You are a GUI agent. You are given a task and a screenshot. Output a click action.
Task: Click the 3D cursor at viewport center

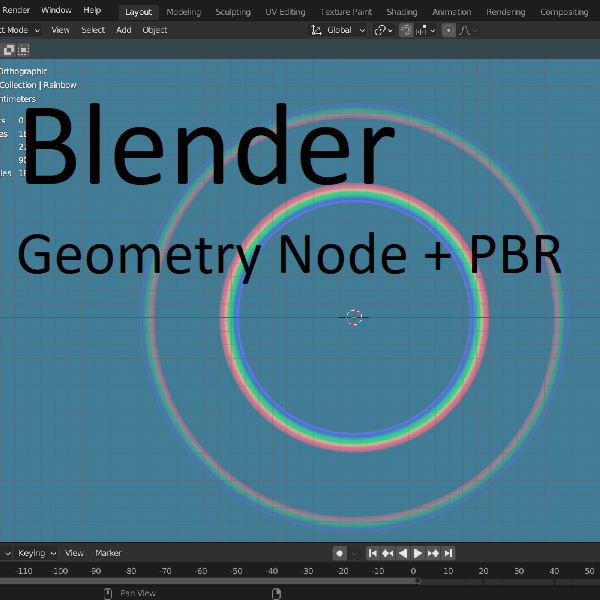(354, 317)
